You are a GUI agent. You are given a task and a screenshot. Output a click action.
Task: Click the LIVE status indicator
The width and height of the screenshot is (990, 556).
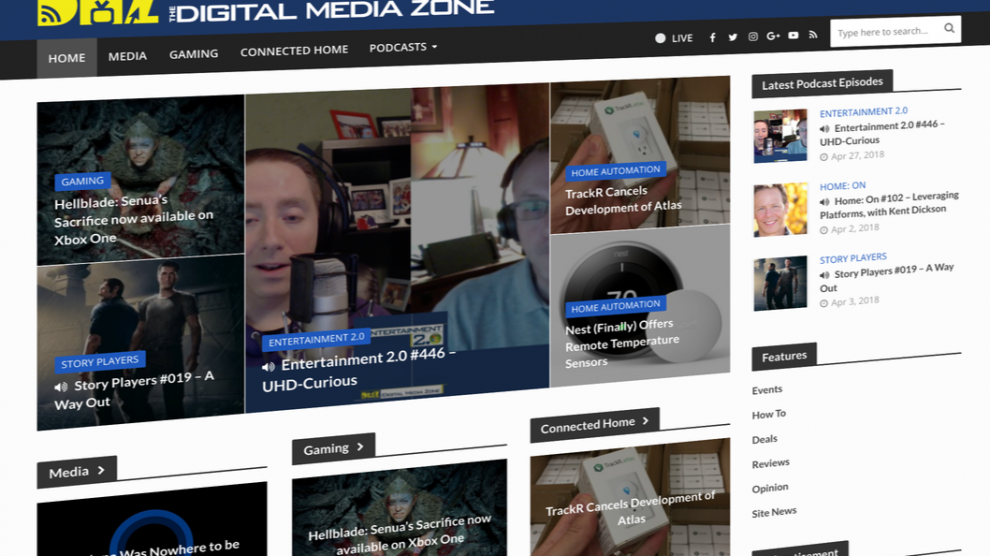tap(674, 38)
